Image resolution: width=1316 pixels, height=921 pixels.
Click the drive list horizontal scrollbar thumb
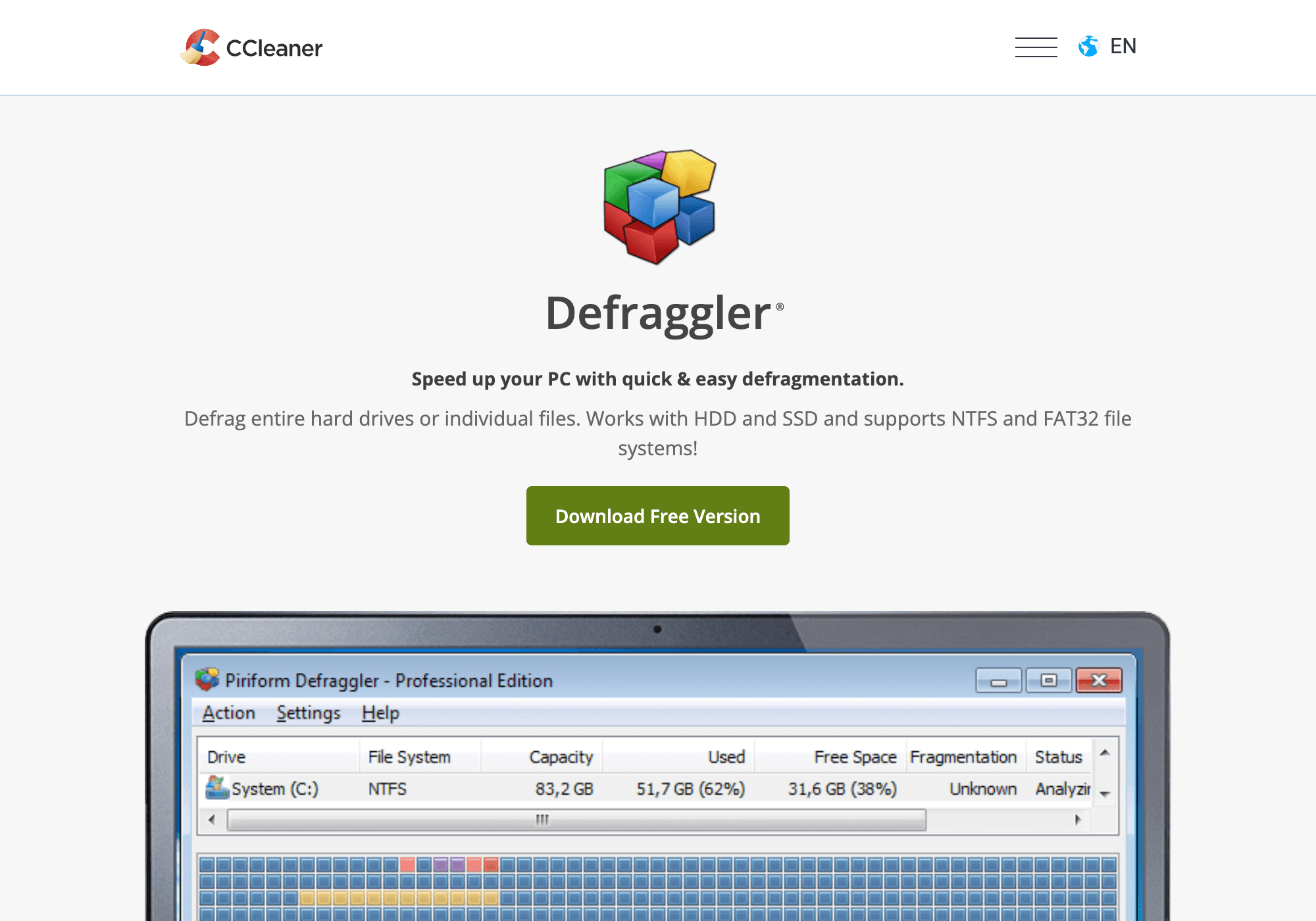click(576, 820)
